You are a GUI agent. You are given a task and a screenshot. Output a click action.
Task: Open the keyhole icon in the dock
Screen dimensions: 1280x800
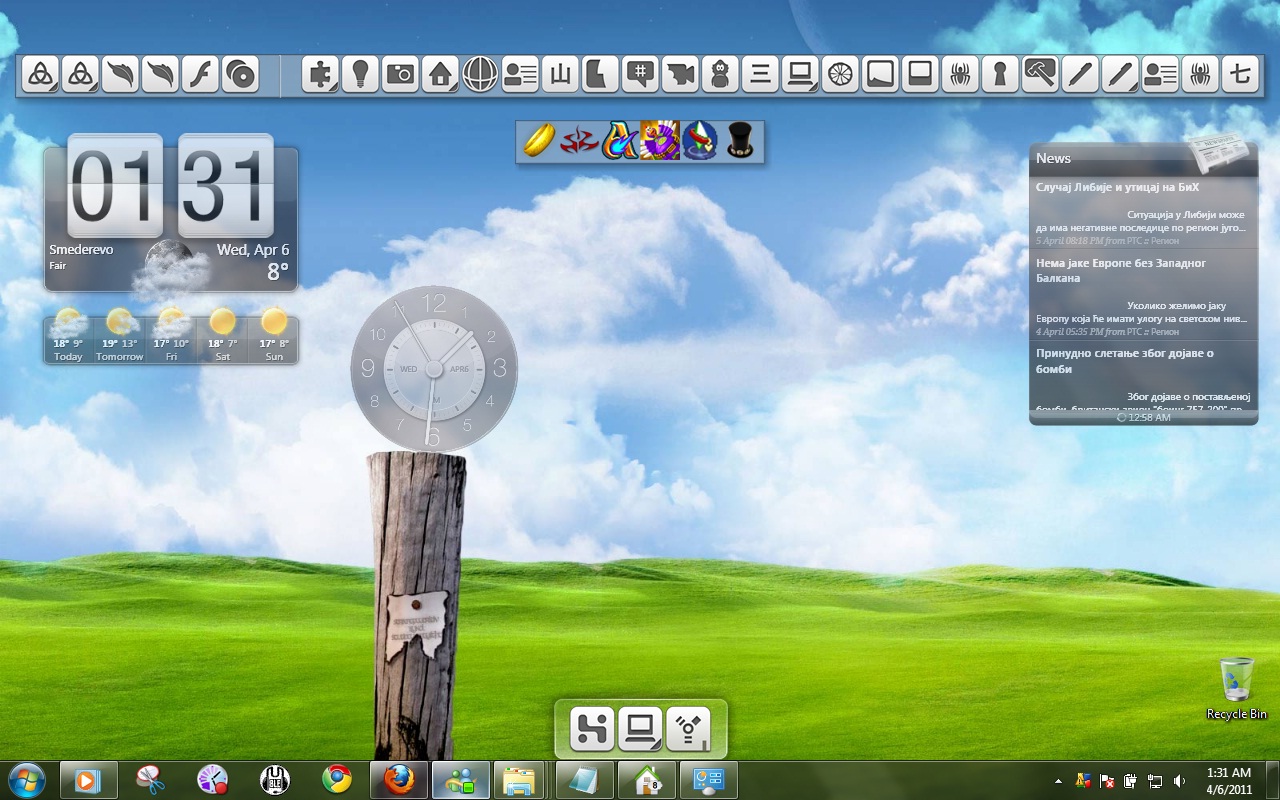click(1000, 75)
